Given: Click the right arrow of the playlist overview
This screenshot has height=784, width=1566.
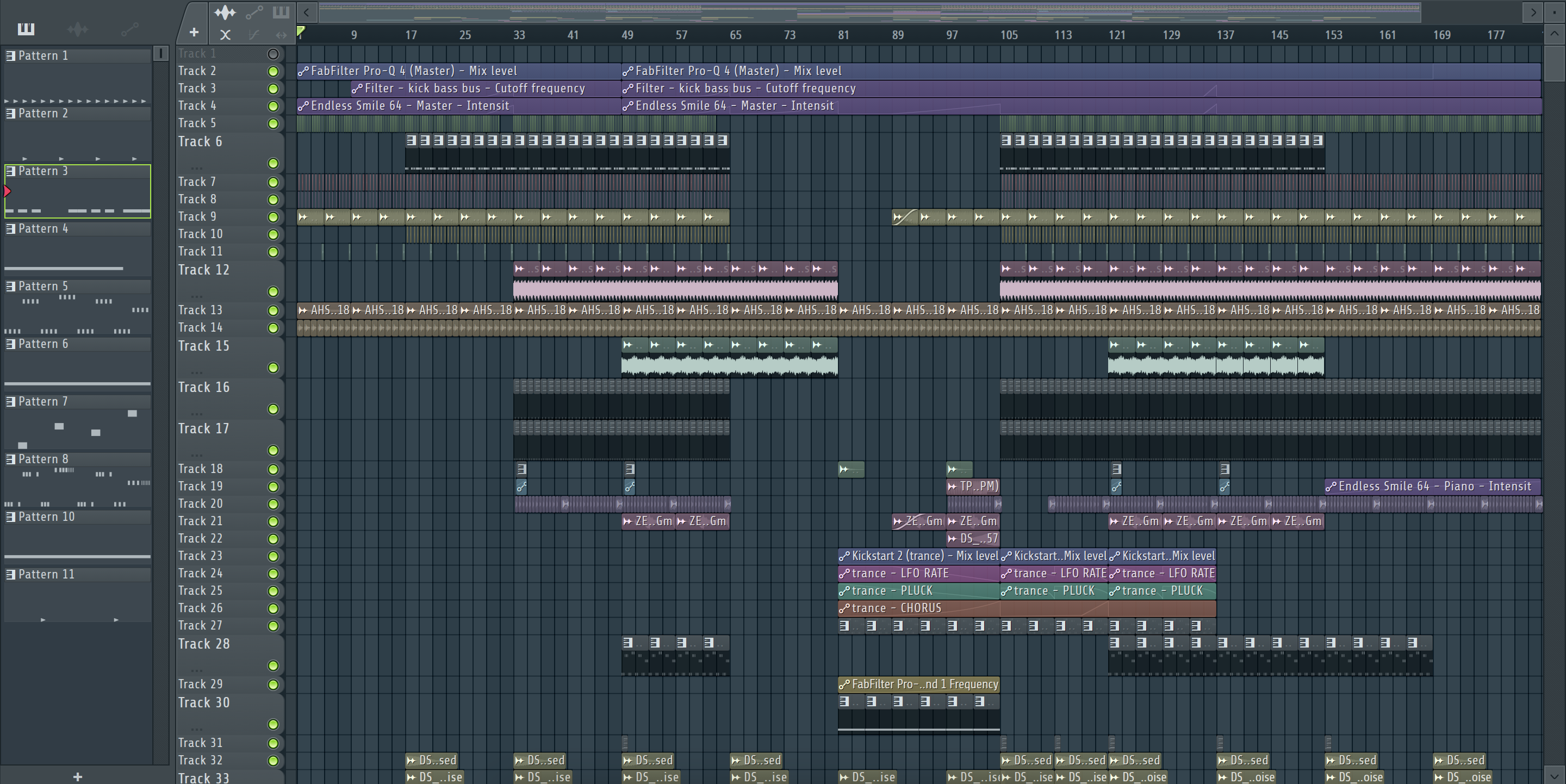Looking at the screenshot, I should click(1533, 11).
